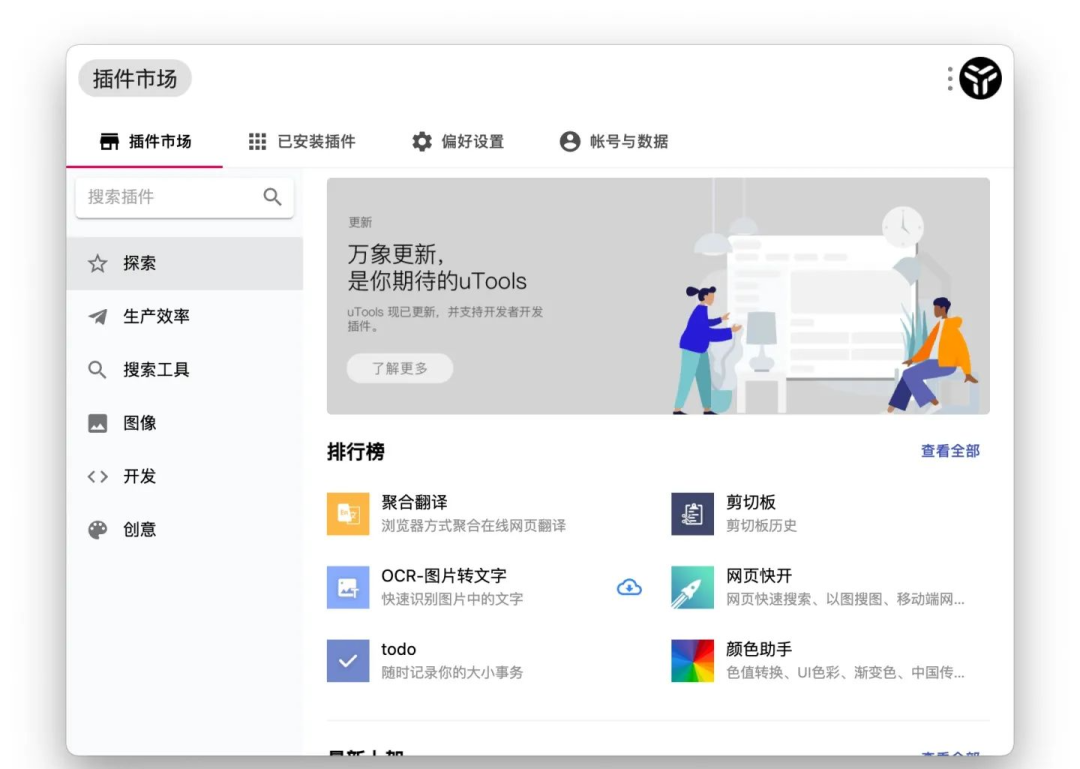
Task: Select the 探索 star icon in sidebar
Action: (x=96, y=263)
